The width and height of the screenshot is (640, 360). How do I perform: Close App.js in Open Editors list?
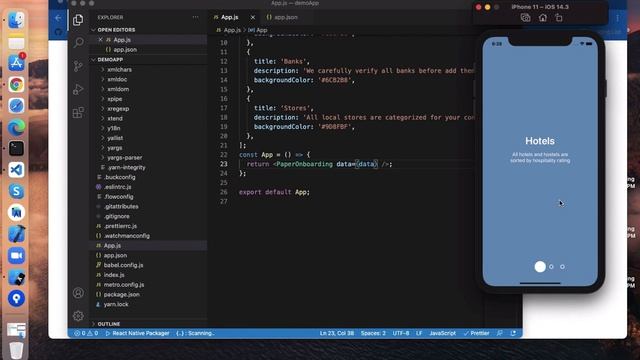tap(100, 40)
